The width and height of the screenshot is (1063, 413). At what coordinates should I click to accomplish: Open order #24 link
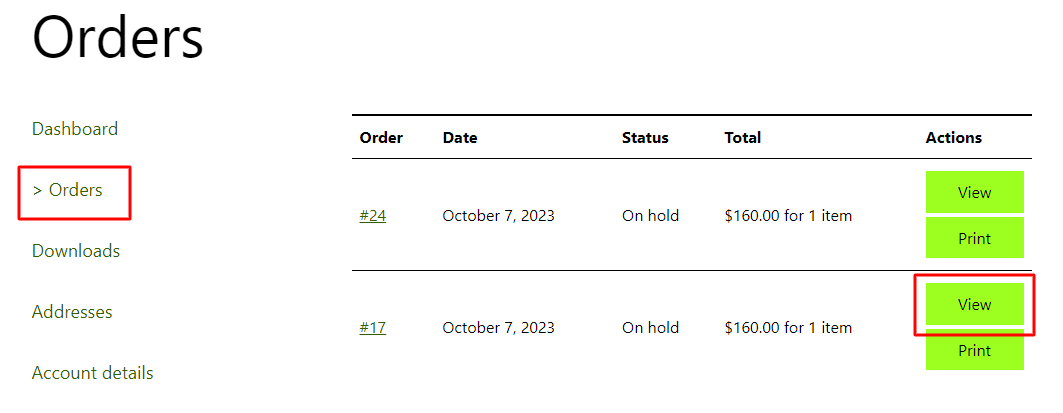[372, 216]
